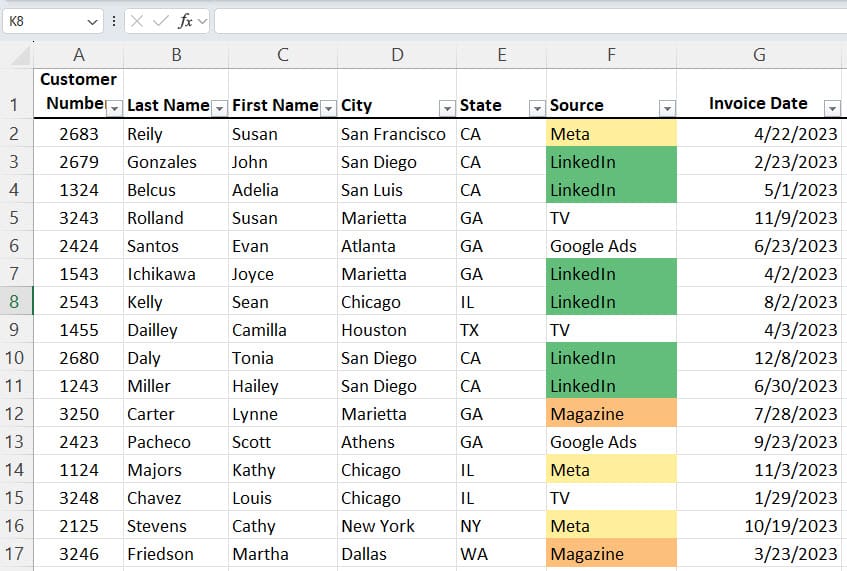Viewport: 847px width, 571px height.
Task: Click last name Miller
Action: [176, 386]
